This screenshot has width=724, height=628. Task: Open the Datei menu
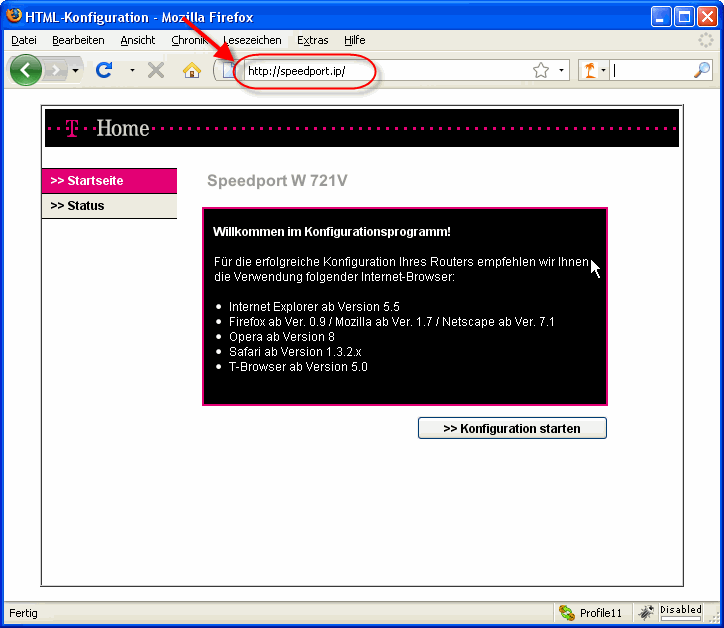[x=24, y=40]
